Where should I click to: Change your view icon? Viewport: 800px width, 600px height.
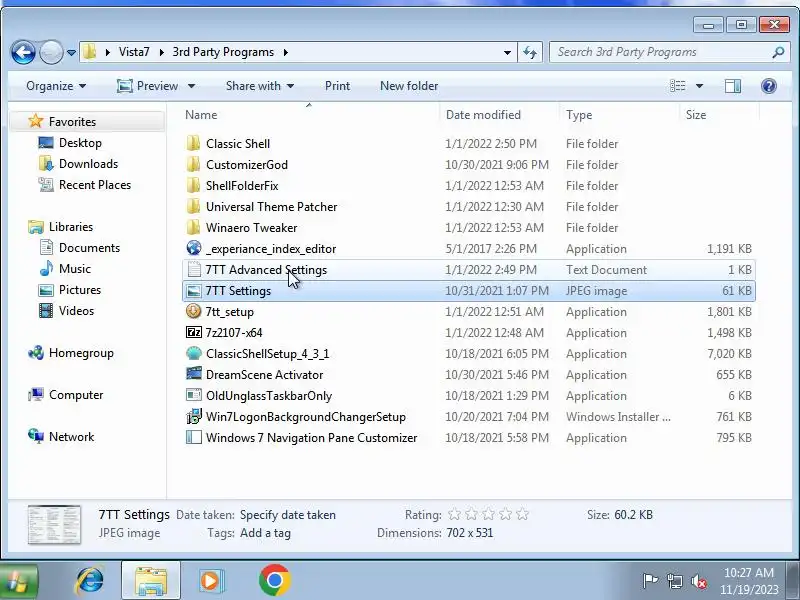[678, 86]
